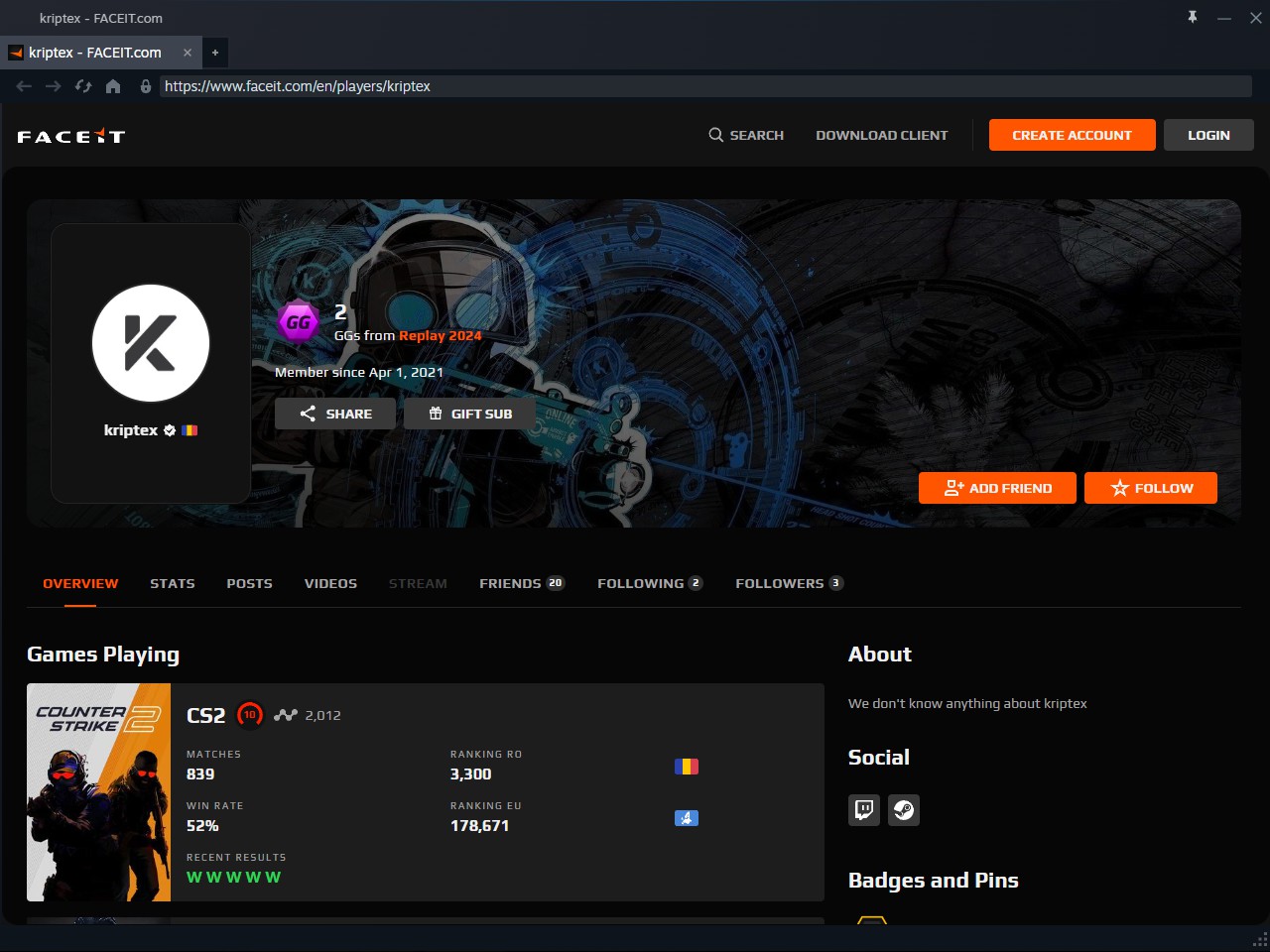This screenshot has width=1270, height=952.
Task: Click the browser home icon
Action: (x=113, y=86)
